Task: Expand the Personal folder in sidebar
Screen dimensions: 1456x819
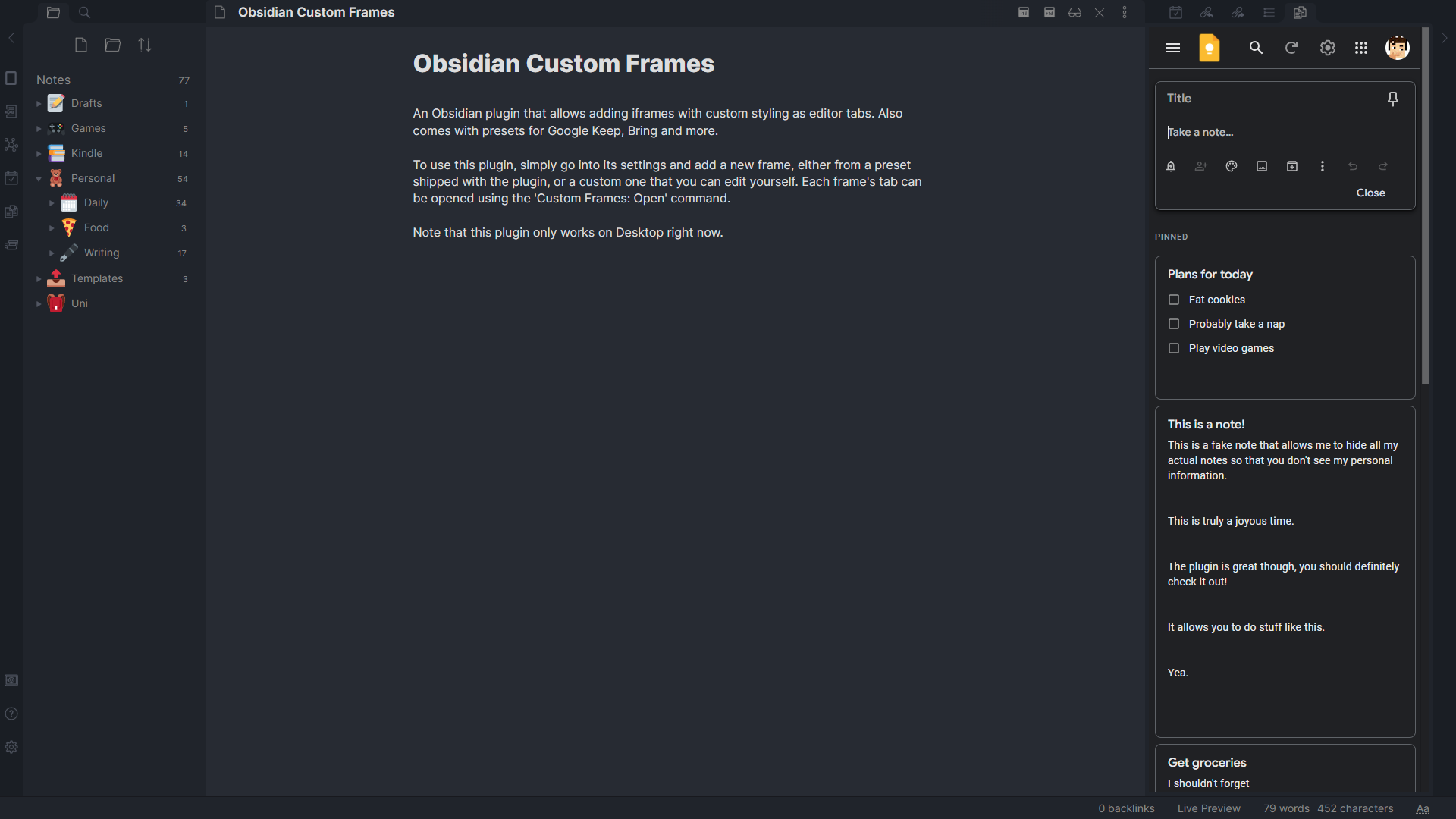Action: click(x=38, y=178)
